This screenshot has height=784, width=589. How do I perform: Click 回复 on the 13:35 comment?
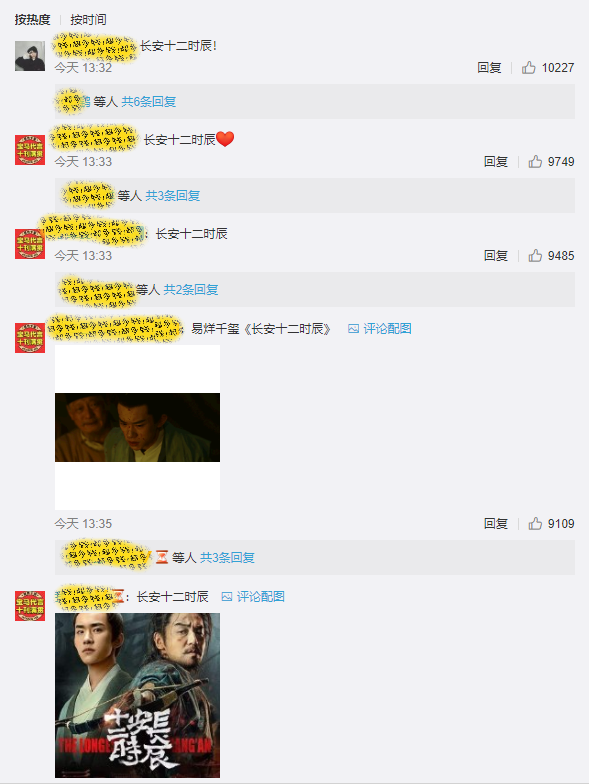496,524
